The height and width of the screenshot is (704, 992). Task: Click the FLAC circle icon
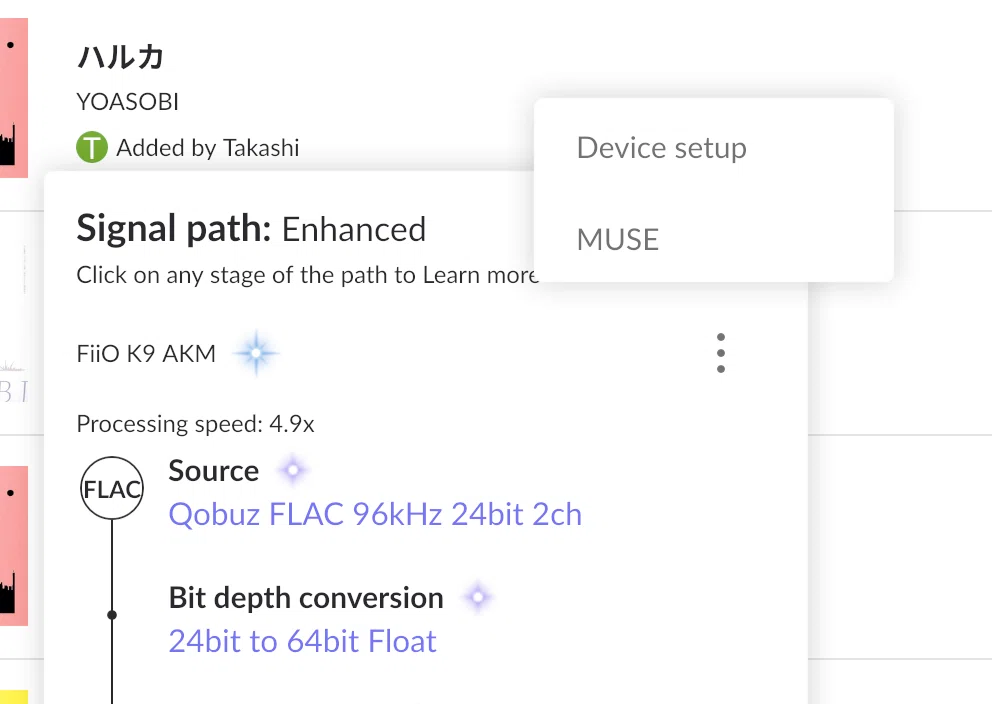(112, 488)
